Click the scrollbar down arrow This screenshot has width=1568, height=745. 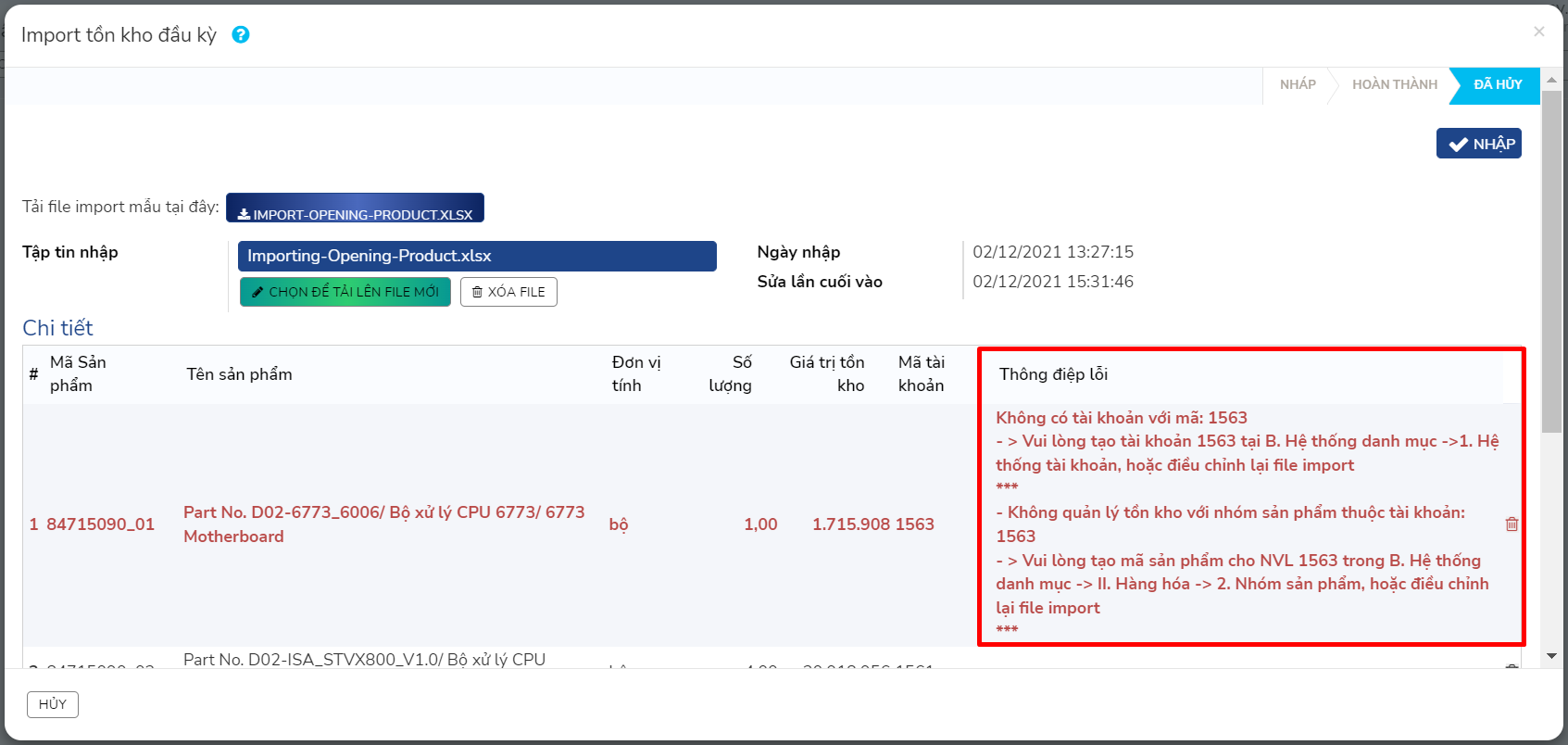click(1551, 656)
